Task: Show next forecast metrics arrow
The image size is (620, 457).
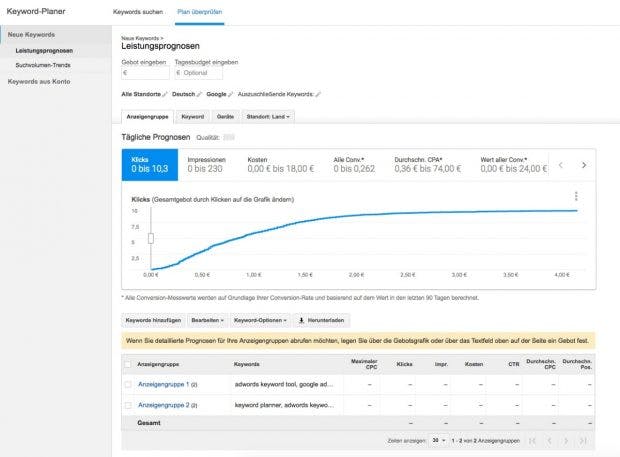Action: point(584,165)
